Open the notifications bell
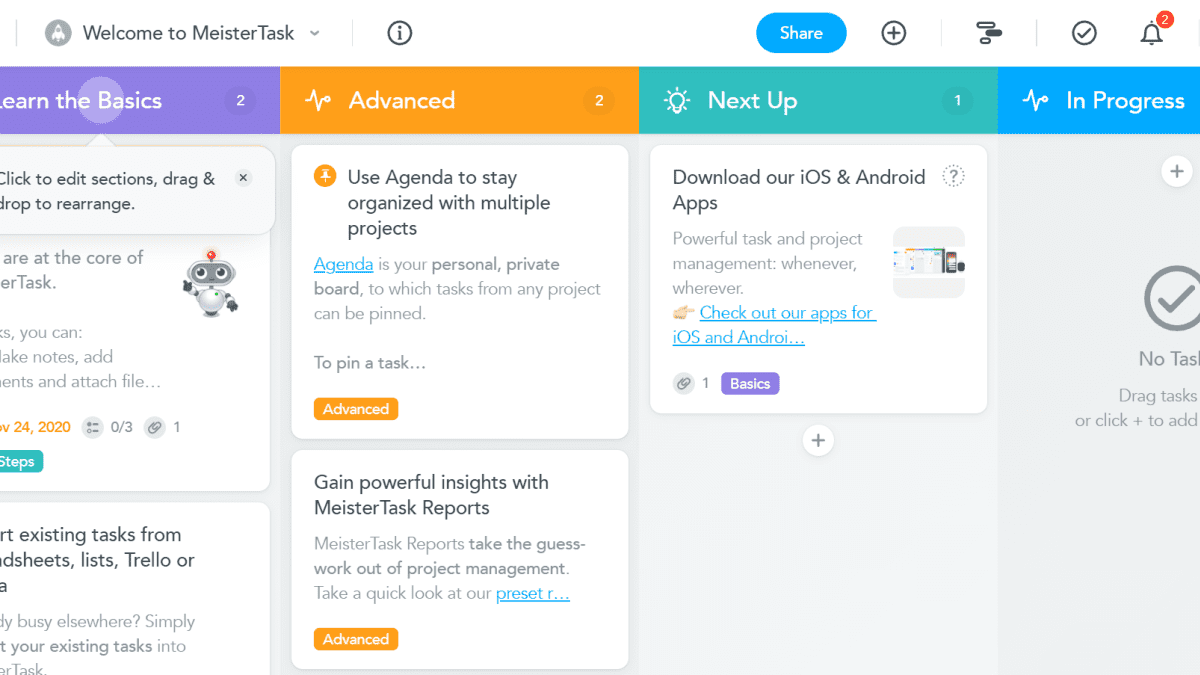 pyautogui.click(x=1152, y=34)
